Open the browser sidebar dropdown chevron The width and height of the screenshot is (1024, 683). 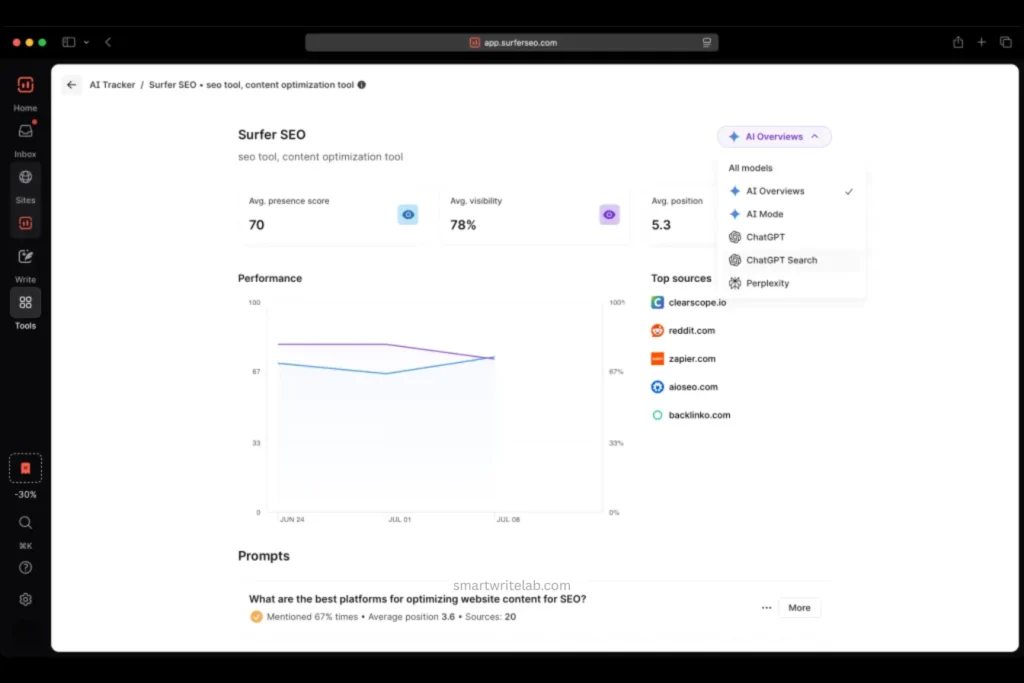click(x=86, y=42)
